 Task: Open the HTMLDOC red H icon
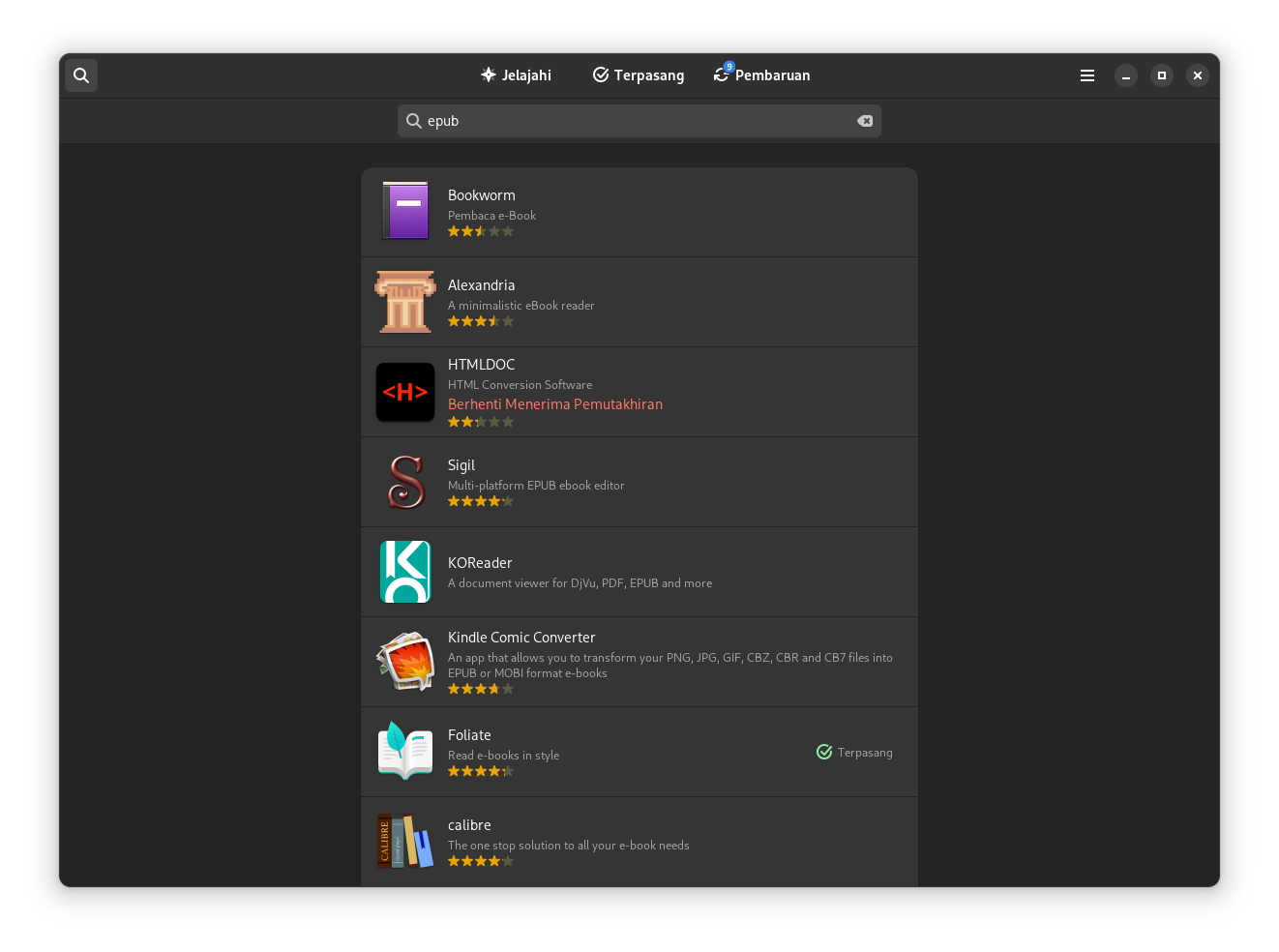pyautogui.click(x=405, y=392)
